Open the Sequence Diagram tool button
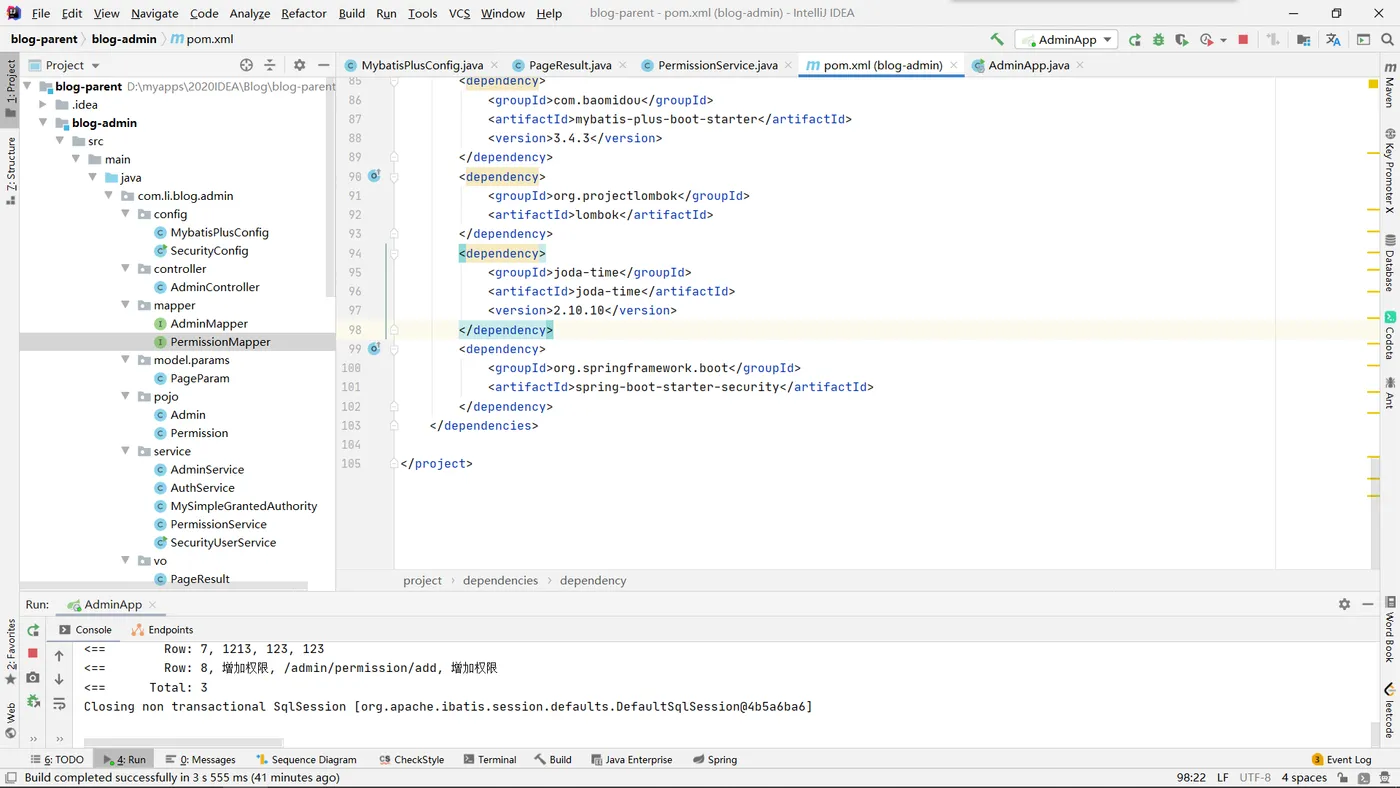Viewport: 1400px width, 788px height. 306,759
